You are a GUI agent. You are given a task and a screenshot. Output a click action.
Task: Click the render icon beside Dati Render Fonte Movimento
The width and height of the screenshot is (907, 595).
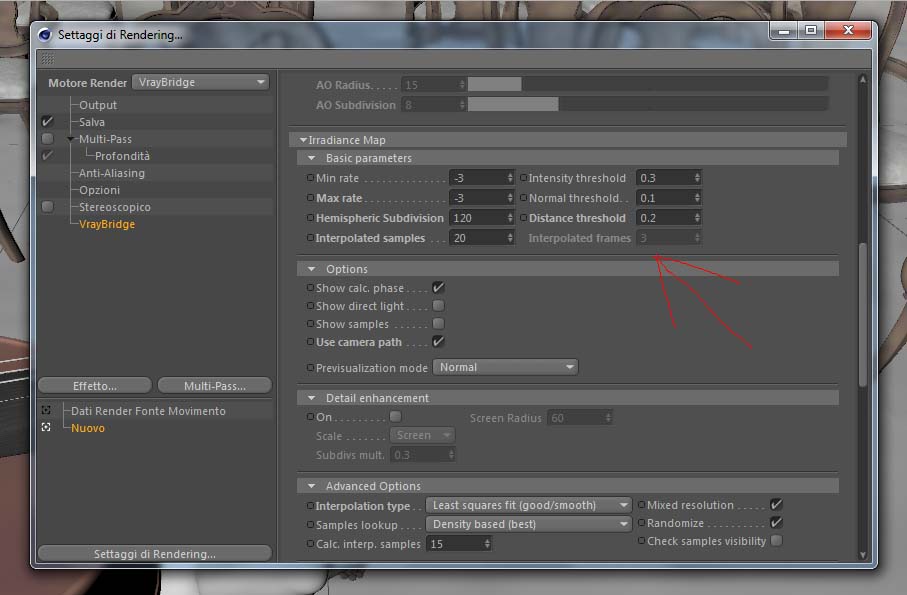pos(46,411)
